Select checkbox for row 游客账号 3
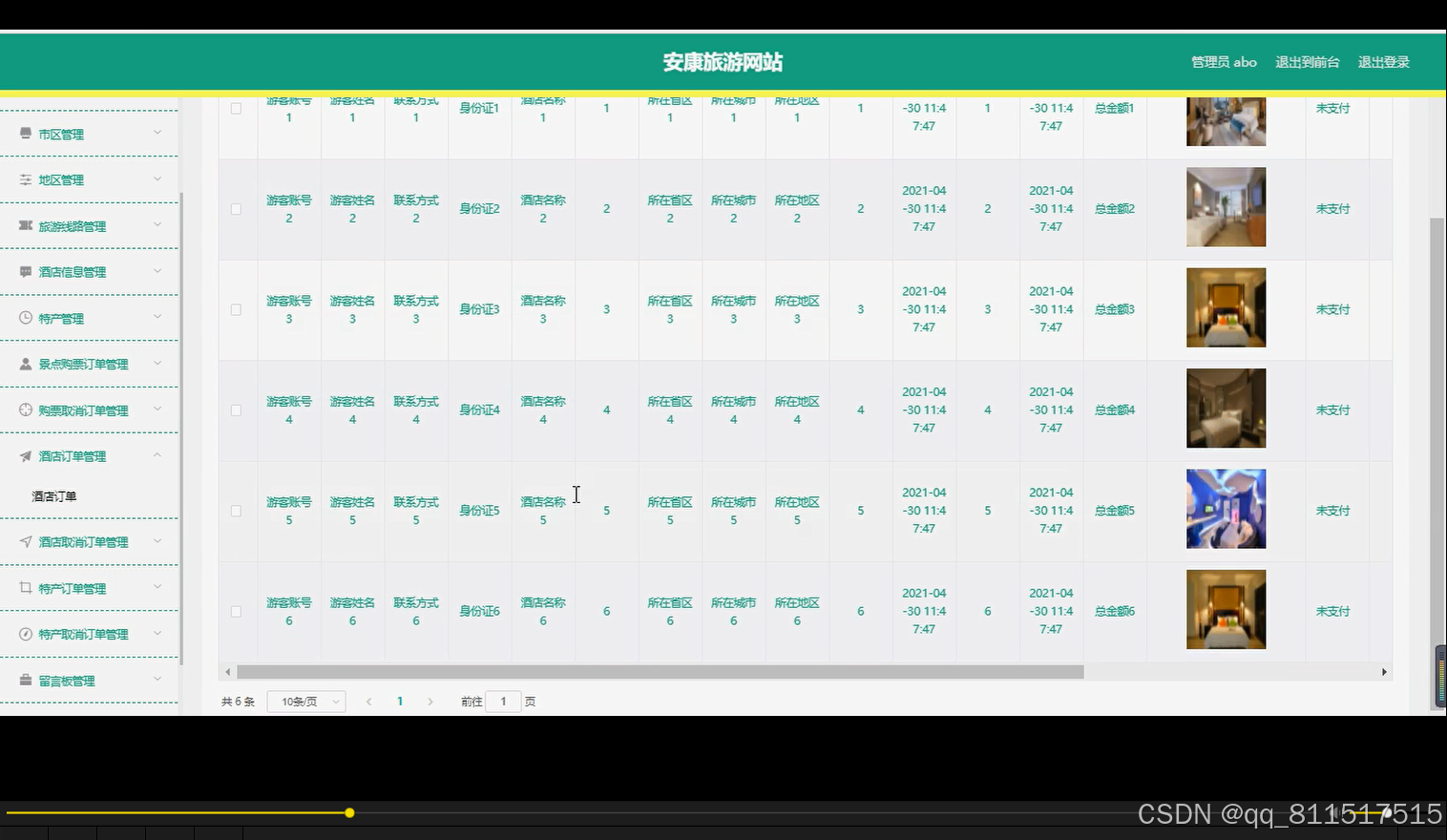The width and height of the screenshot is (1447, 840). pyautogui.click(x=236, y=309)
